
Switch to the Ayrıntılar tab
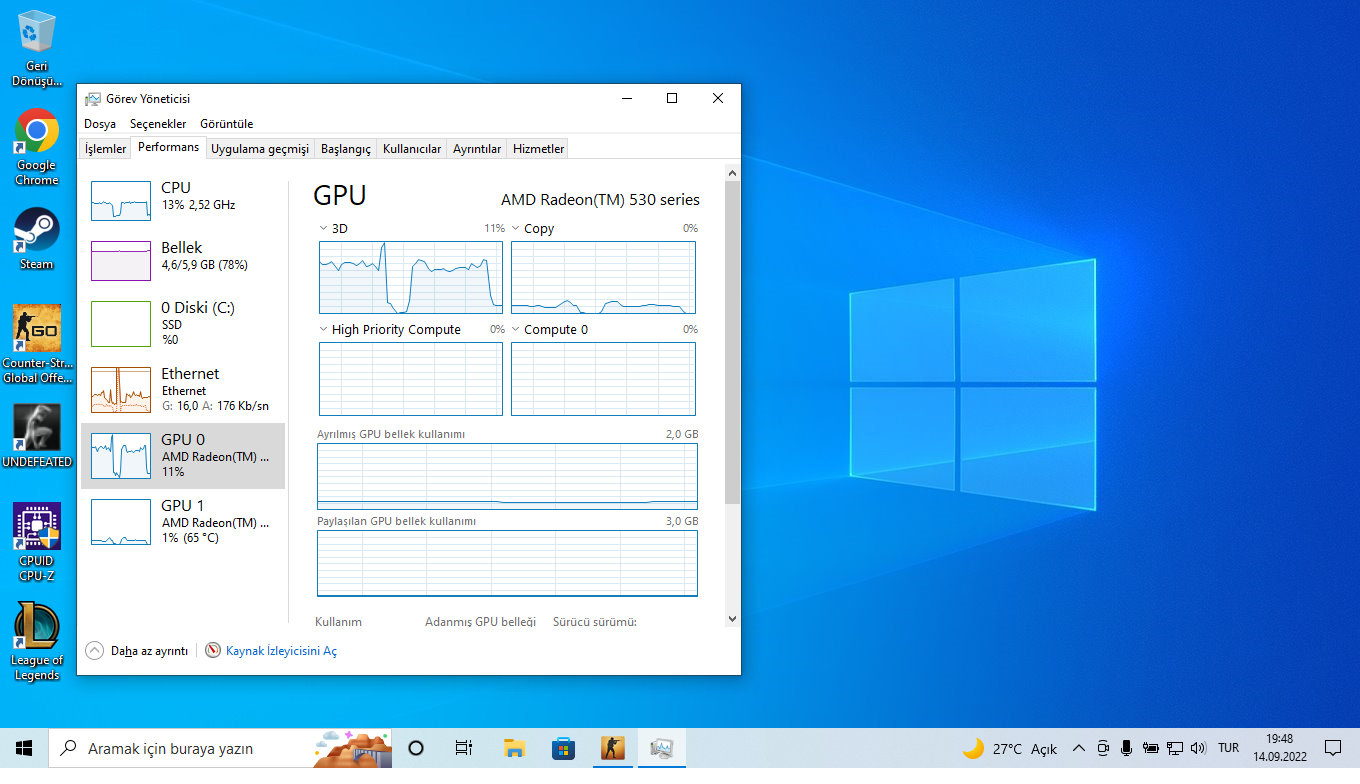[477, 149]
